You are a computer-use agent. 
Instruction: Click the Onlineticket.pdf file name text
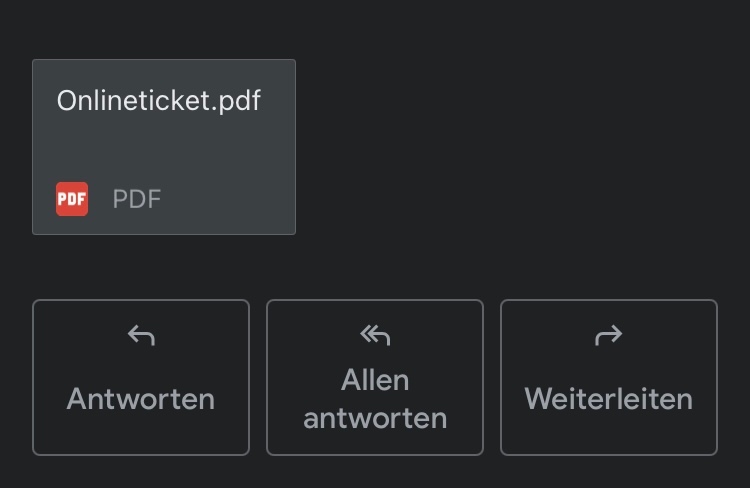point(159,101)
